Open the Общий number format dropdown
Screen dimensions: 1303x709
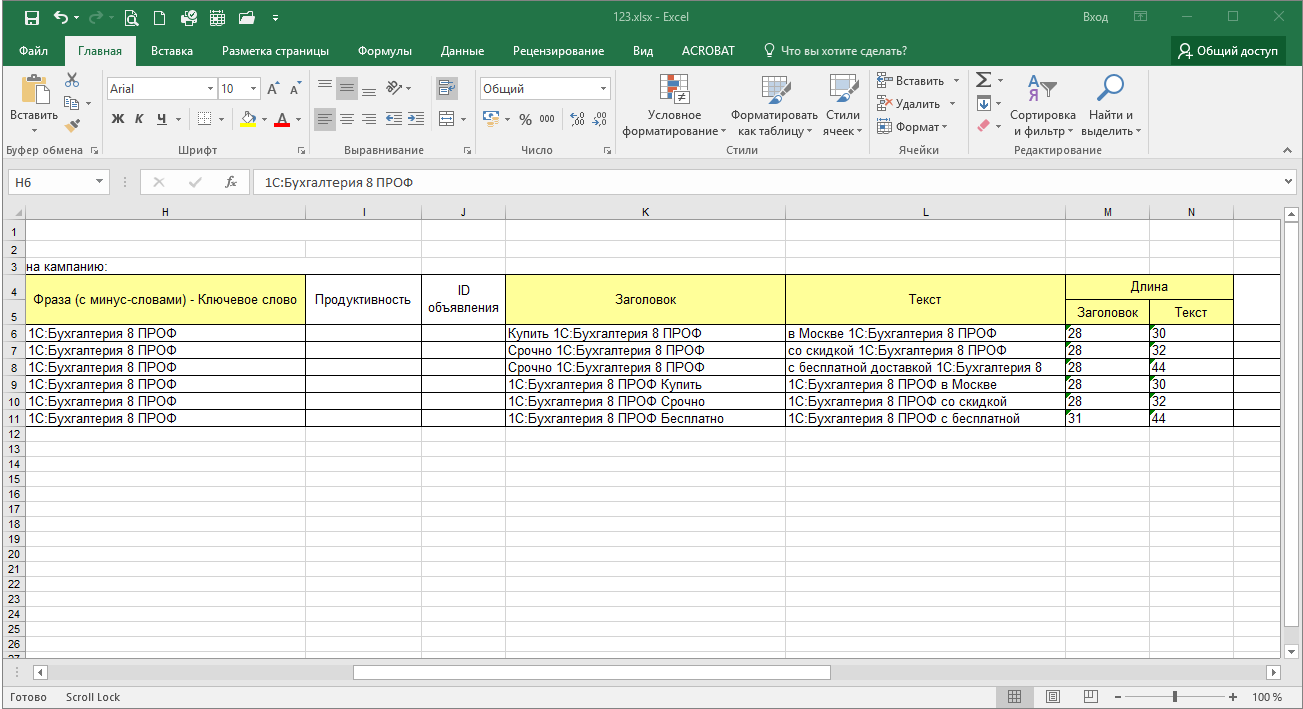[604, 89]
